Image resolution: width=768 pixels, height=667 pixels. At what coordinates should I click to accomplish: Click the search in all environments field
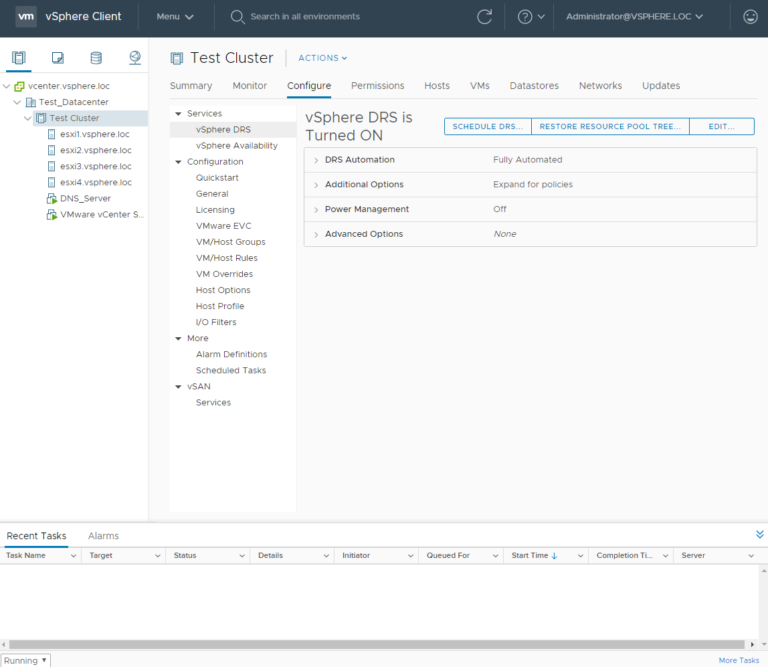pyautogui.click(x=305, y=17)
